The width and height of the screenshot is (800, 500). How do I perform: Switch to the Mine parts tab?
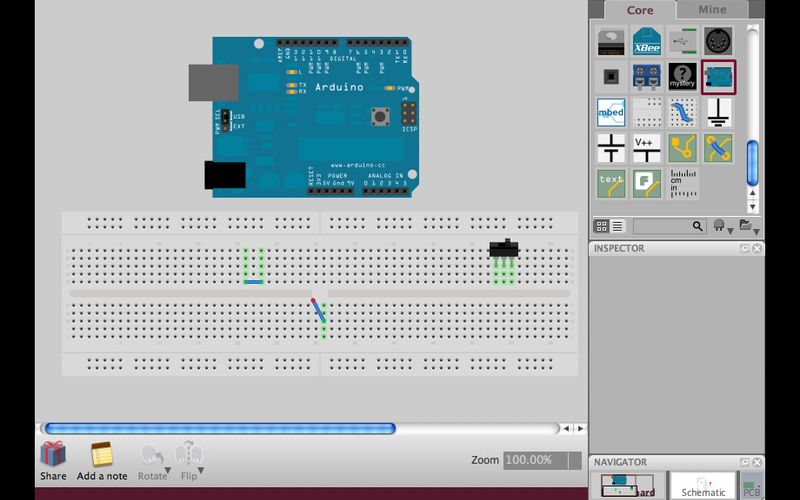click(x=712, y=9)
